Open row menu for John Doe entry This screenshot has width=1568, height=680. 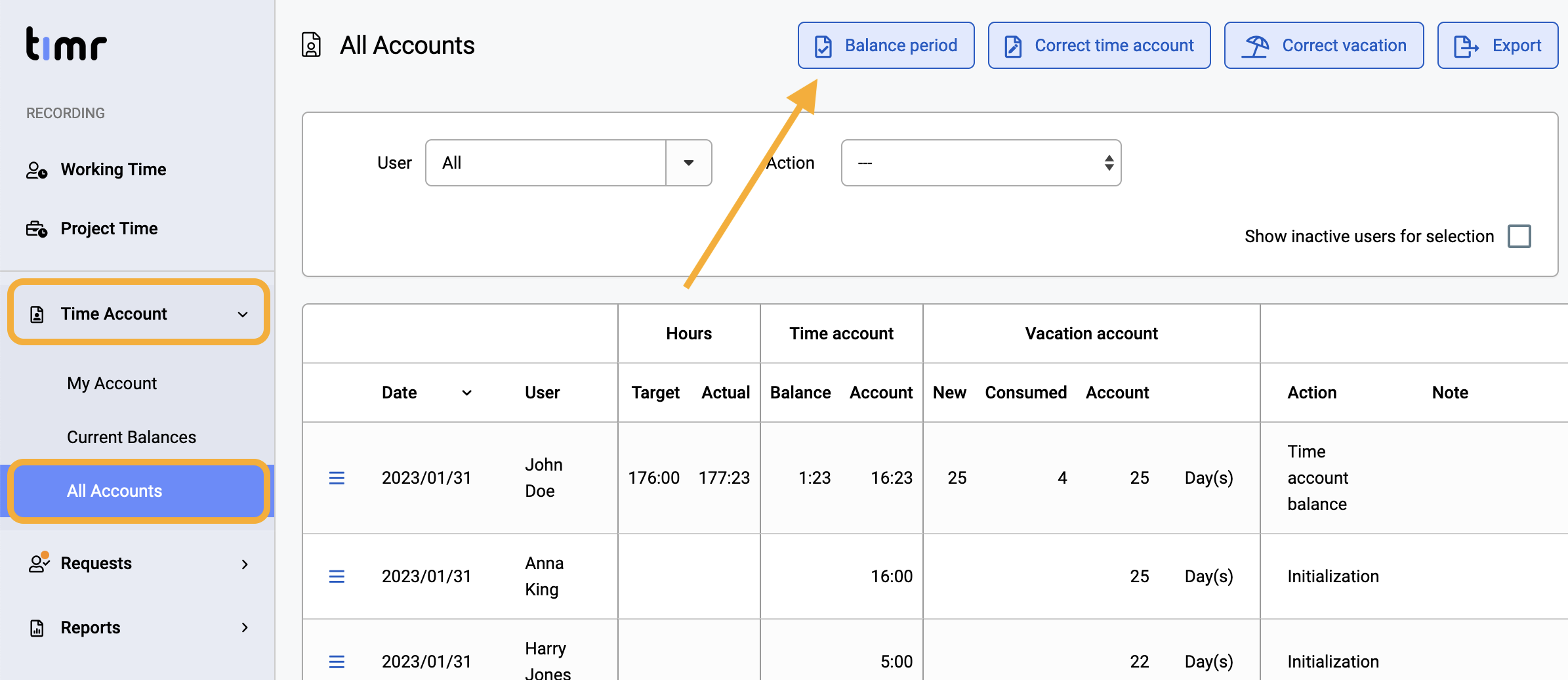pos(337,478)
